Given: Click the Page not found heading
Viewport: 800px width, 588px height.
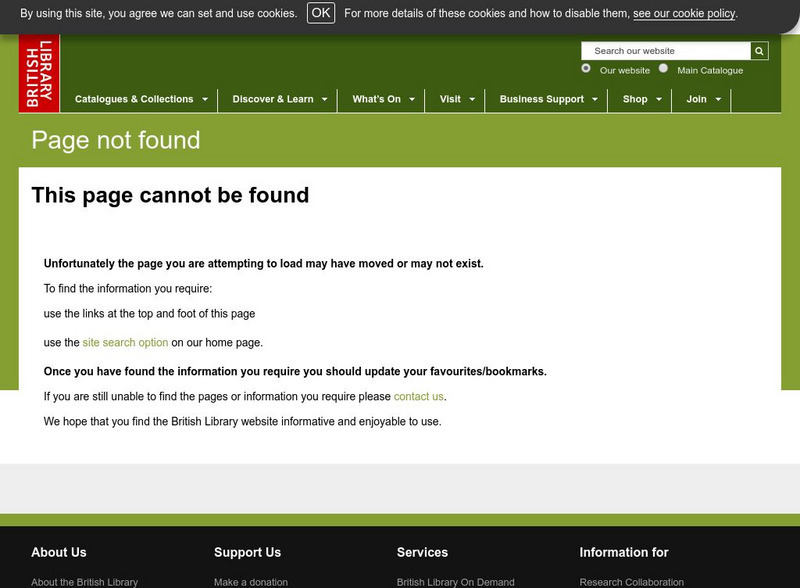Looking at the screenshot, I should (x=116, y=140).
